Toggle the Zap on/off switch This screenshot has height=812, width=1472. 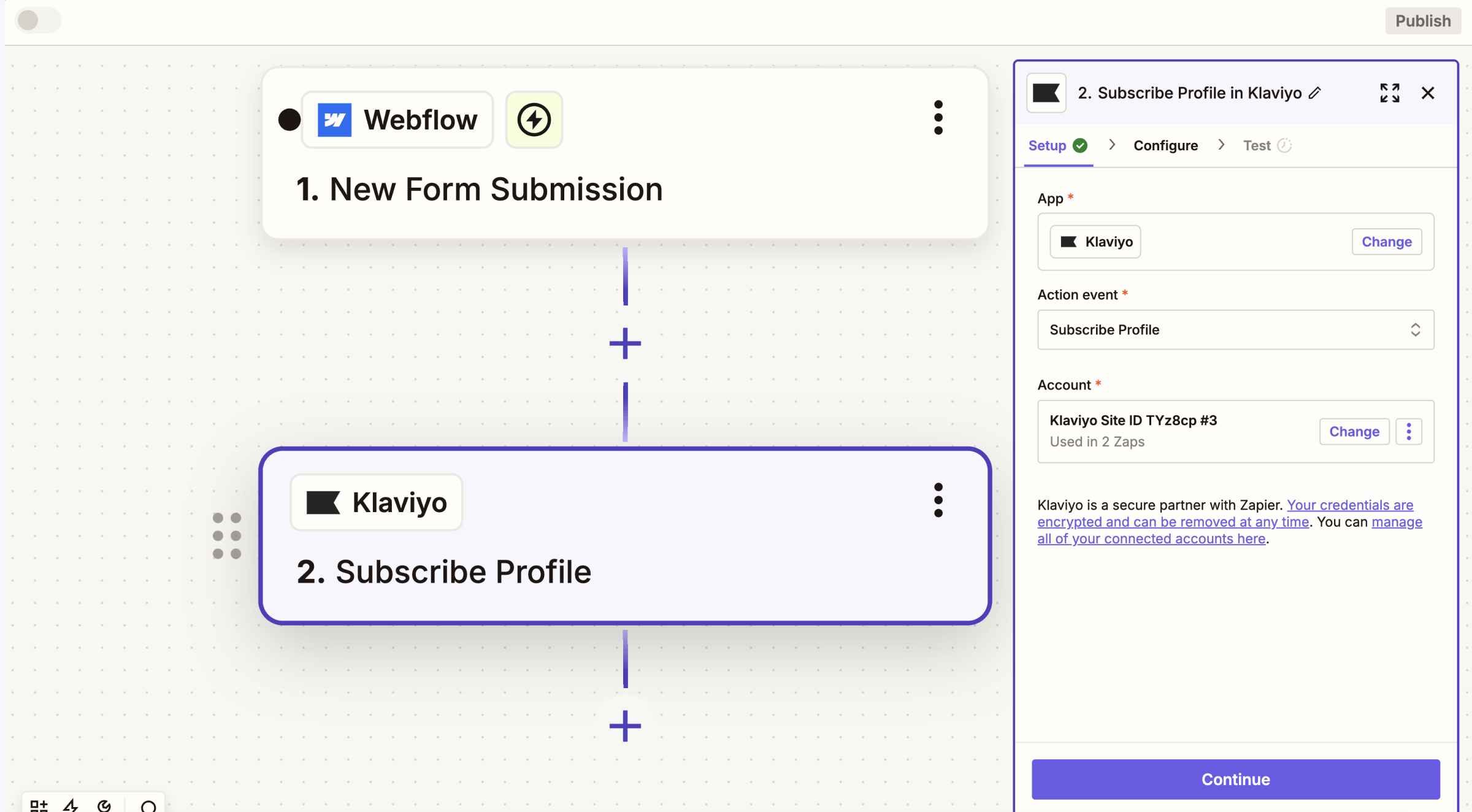(37, 20)
